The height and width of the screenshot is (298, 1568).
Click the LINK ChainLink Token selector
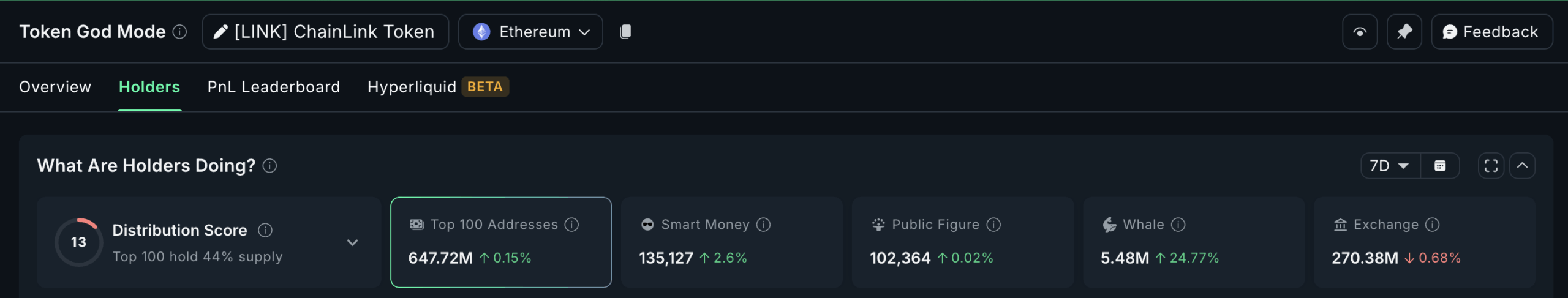325,32
